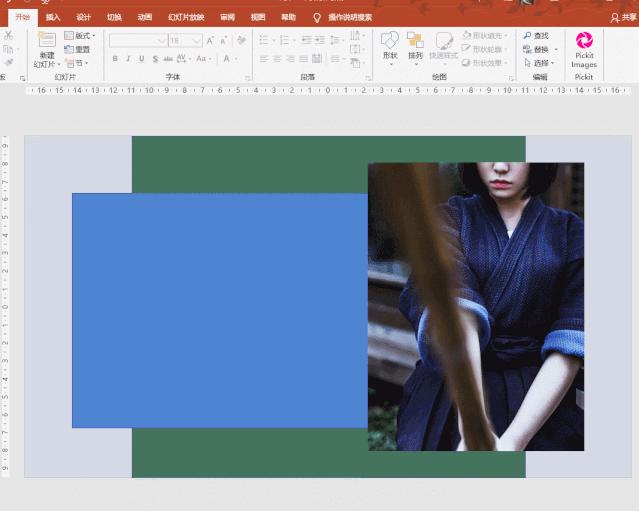This screenshot has width=639, height=511.
Task: Click the Tell Me search box (操作说明搜索)
Action: pos(349,17)
